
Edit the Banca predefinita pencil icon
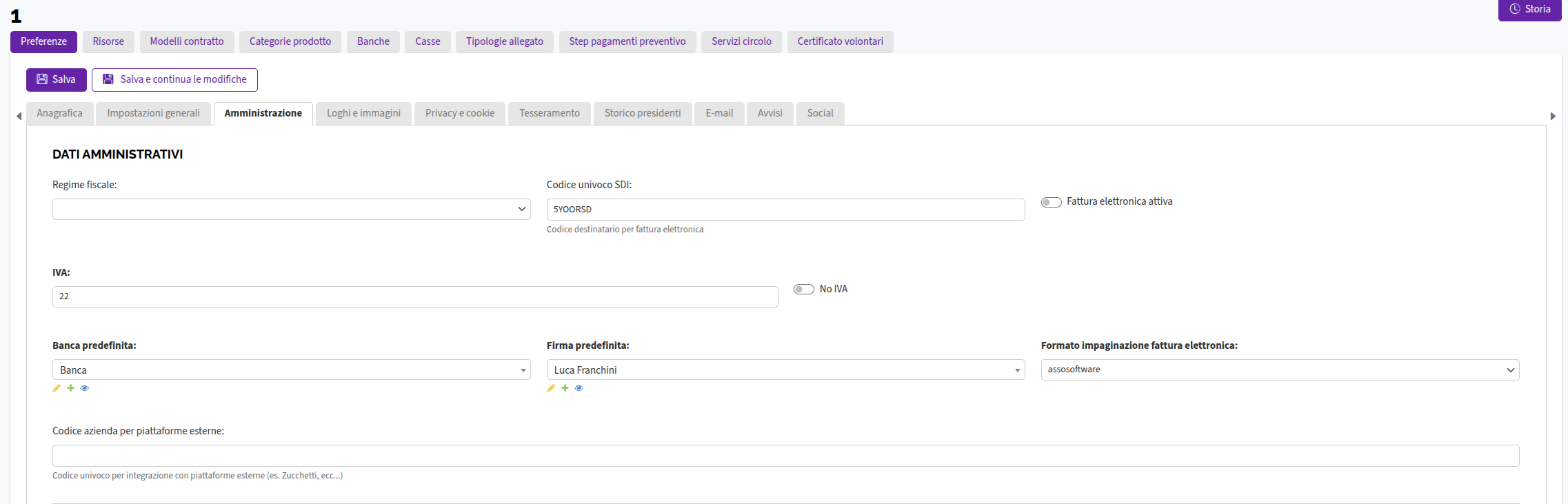[x=57, y=388]
